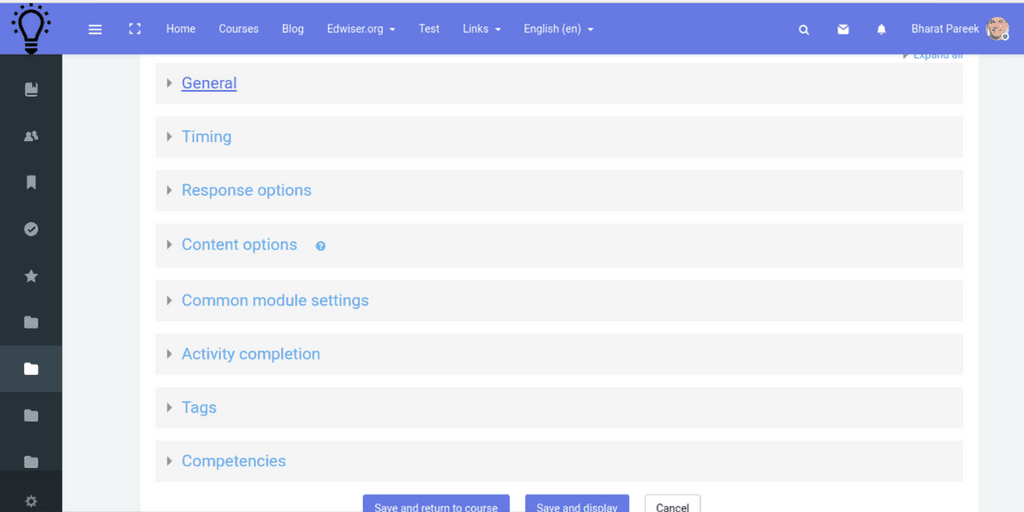
Task: Go to Home in the navbar
Action: 181,29
